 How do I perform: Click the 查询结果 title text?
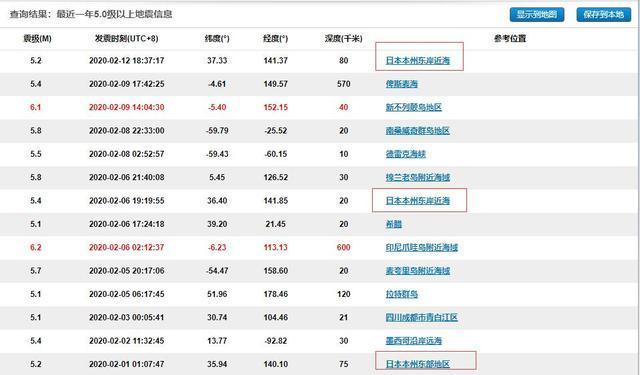[x=91, y=14]
